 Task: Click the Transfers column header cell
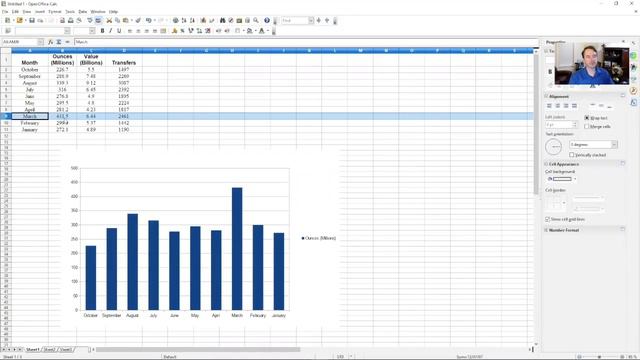124,60
